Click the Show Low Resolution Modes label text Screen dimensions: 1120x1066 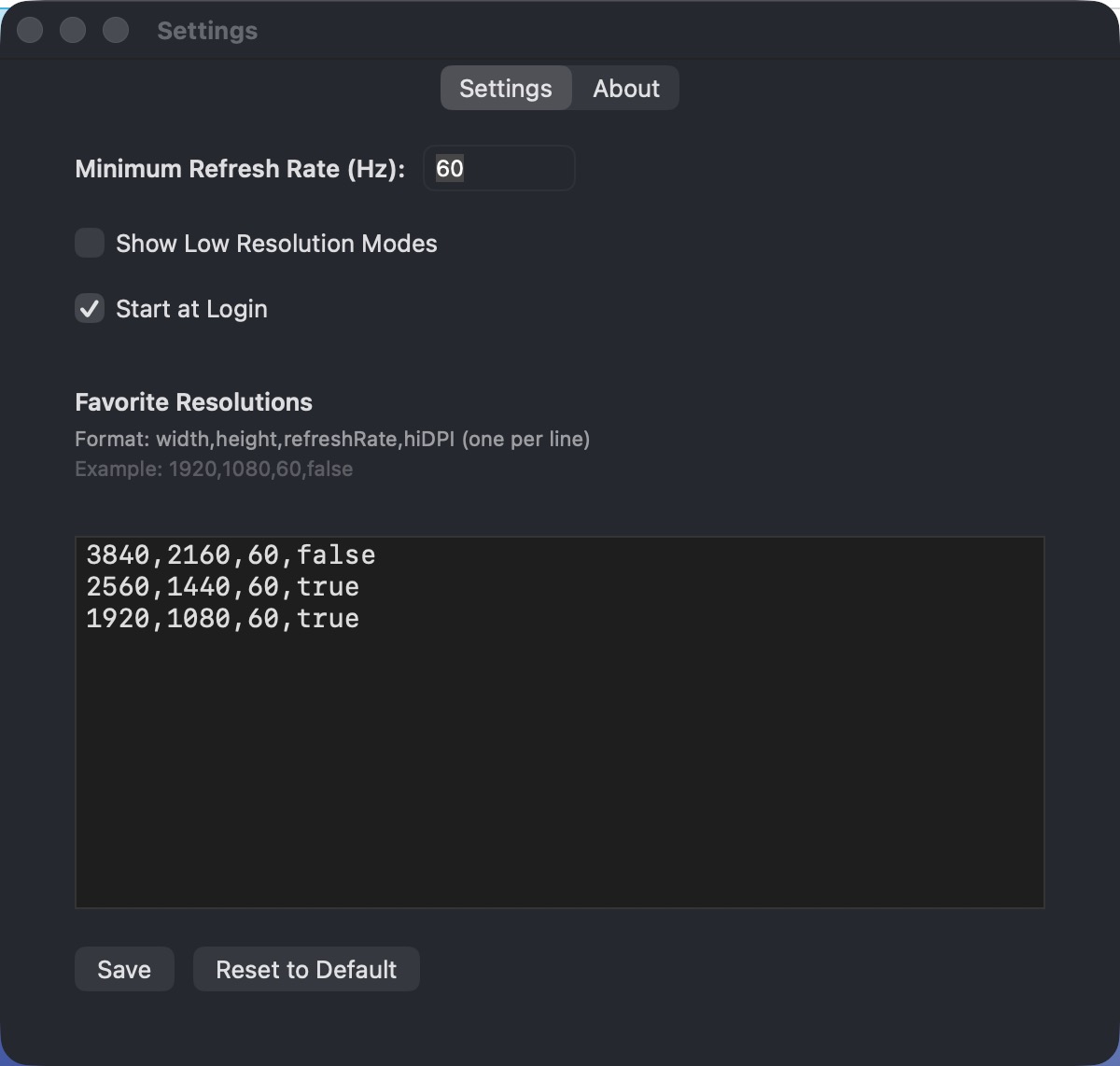[x=276, y=244]
